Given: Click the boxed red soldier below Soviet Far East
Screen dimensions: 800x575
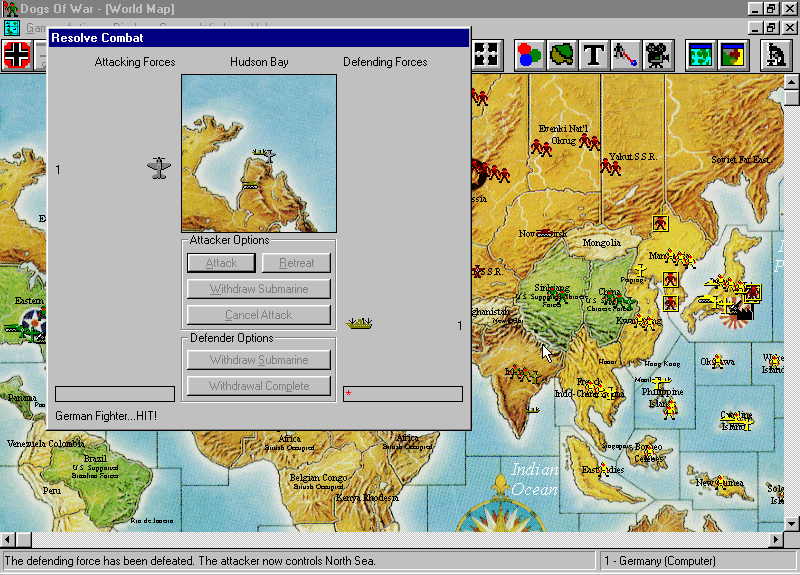Looking at the screenshot, I should (x=660, y=223).
